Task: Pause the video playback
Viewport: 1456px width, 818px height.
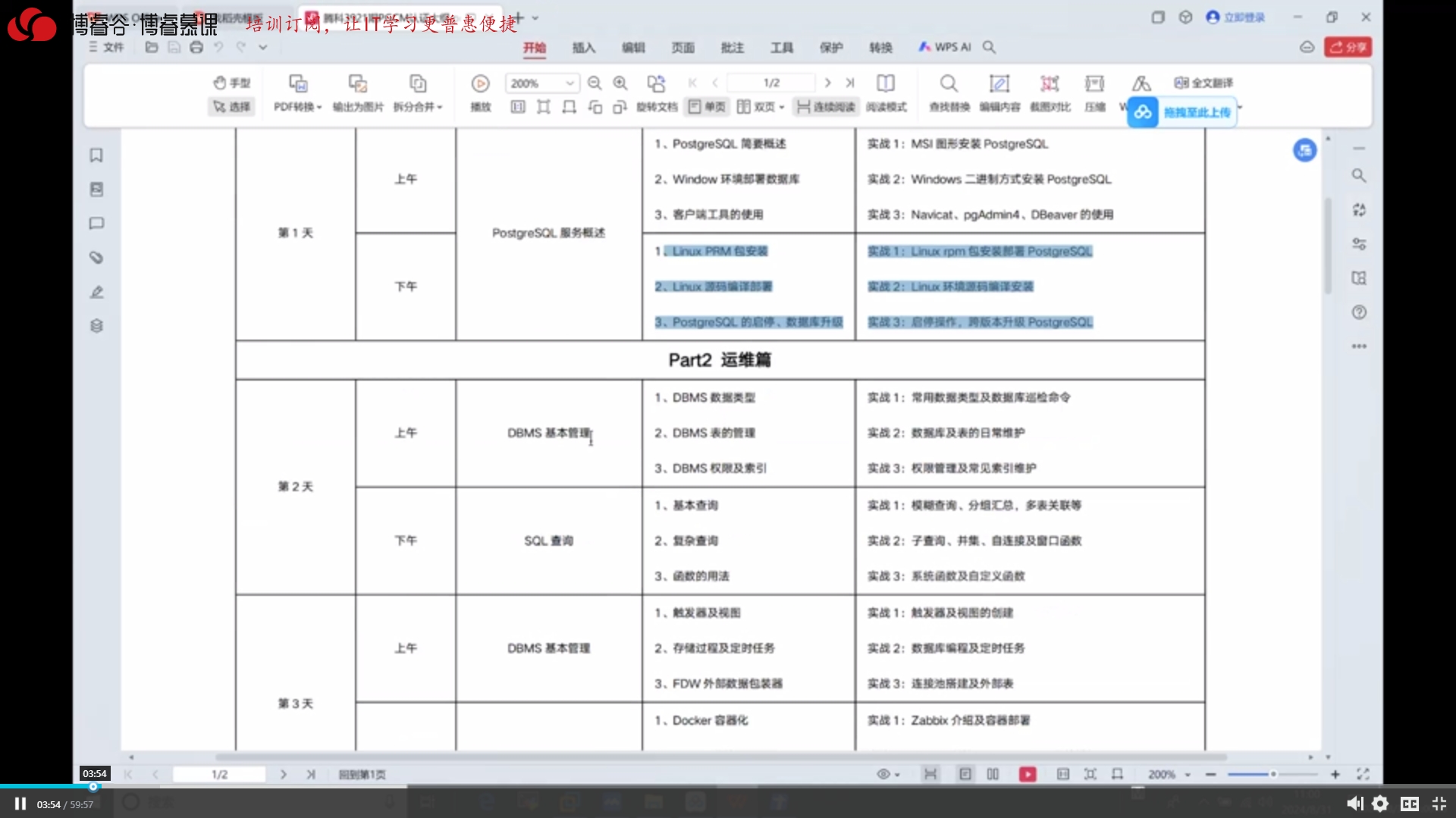Action: [x=20, y=804]
